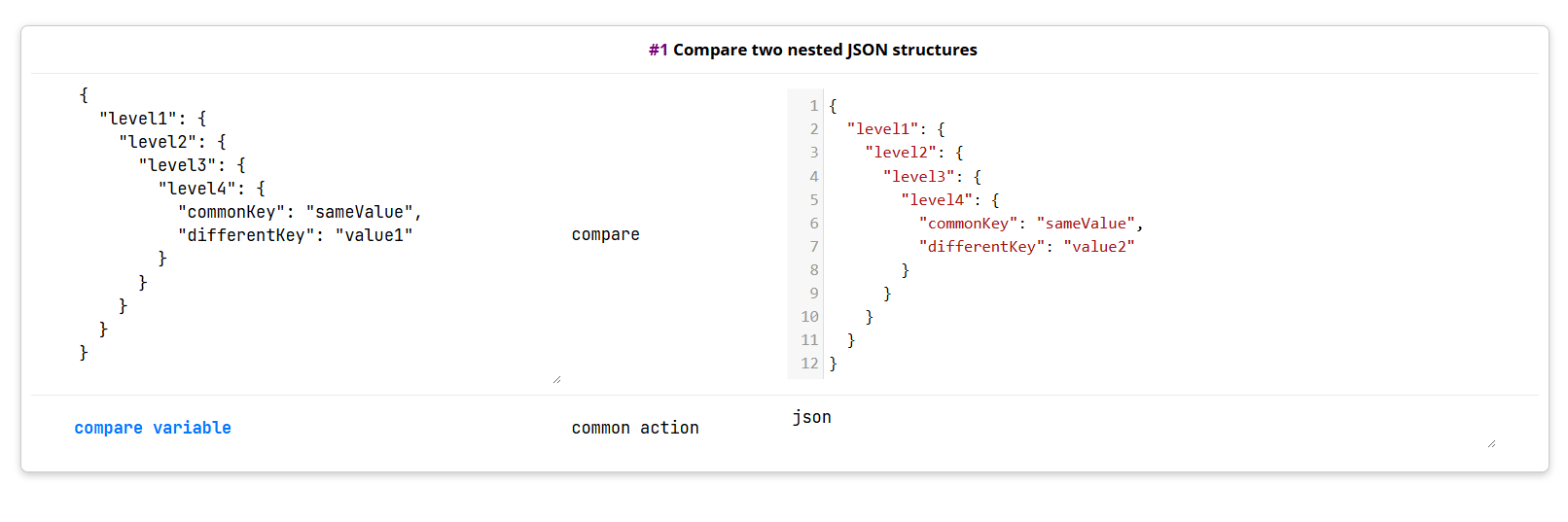Click "level3" key in right editor
This screenshot has height=522, width=1568.
(x=919, y=177)
